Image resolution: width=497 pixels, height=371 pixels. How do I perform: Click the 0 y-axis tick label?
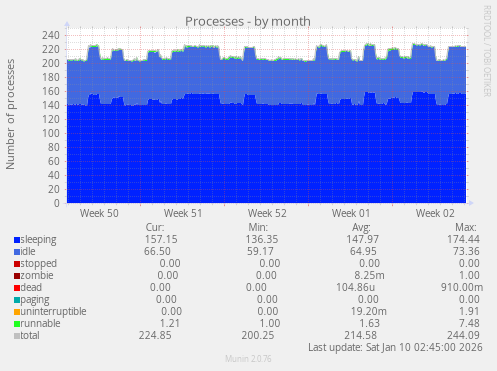(57, 203)
